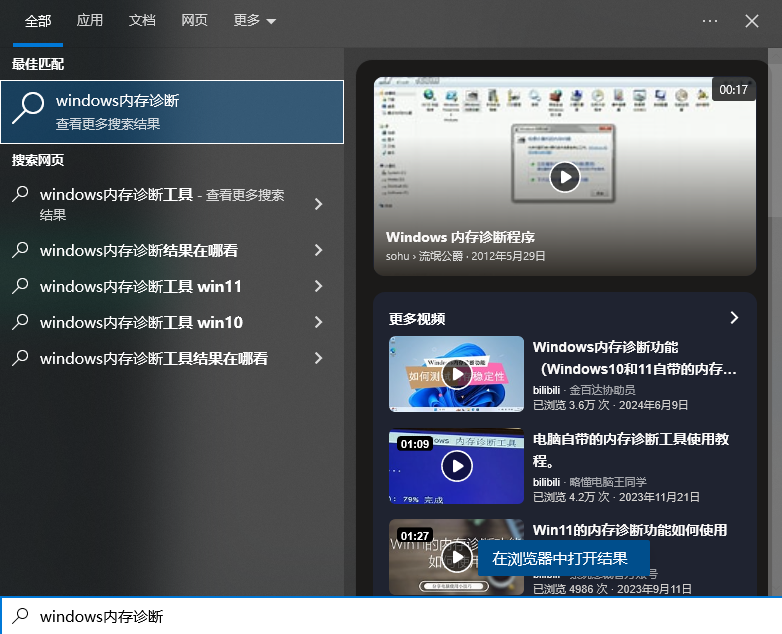Play the 01:27 Win11 内存诊断 video thumbnail
The height and width of the screenshot is (634, 782).
pos(456,557)
